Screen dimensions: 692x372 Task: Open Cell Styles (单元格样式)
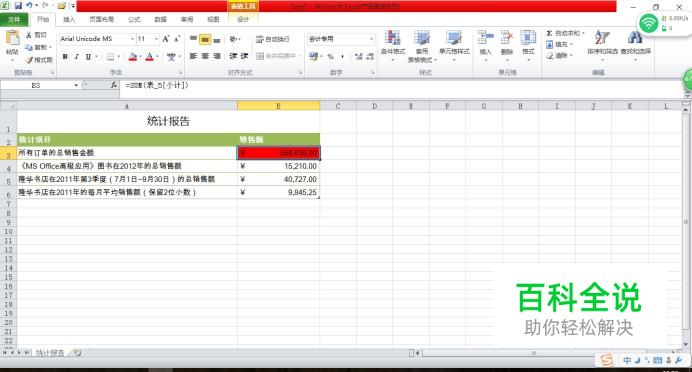tap(454, 44)
